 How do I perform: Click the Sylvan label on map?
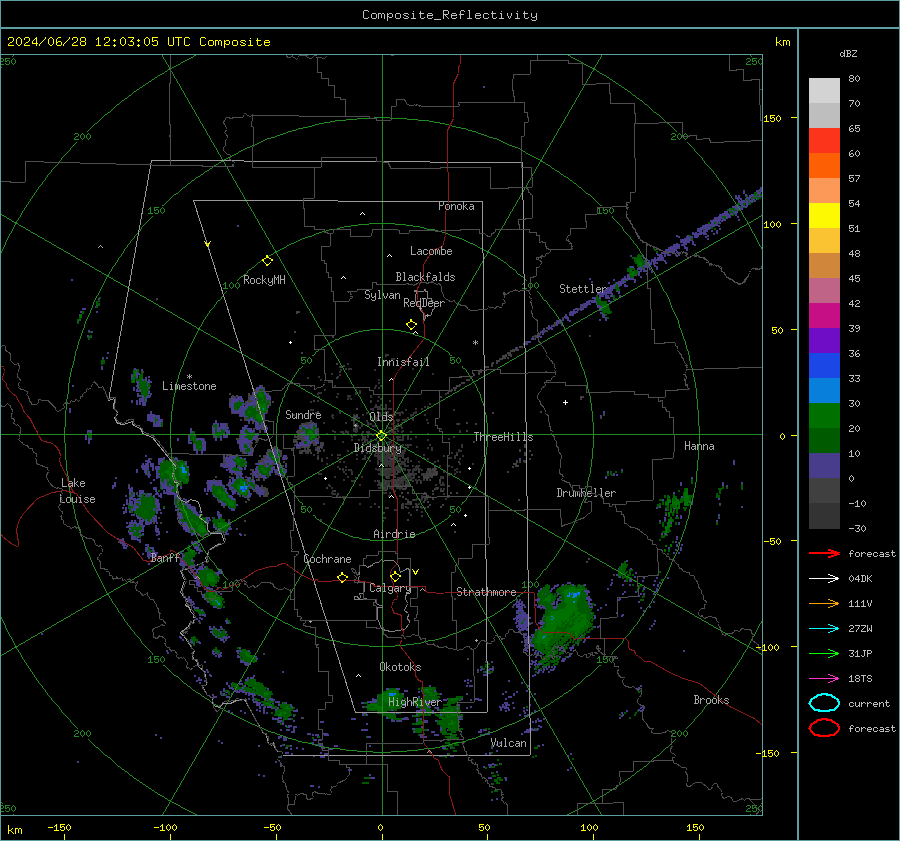[x=382, y=295]
